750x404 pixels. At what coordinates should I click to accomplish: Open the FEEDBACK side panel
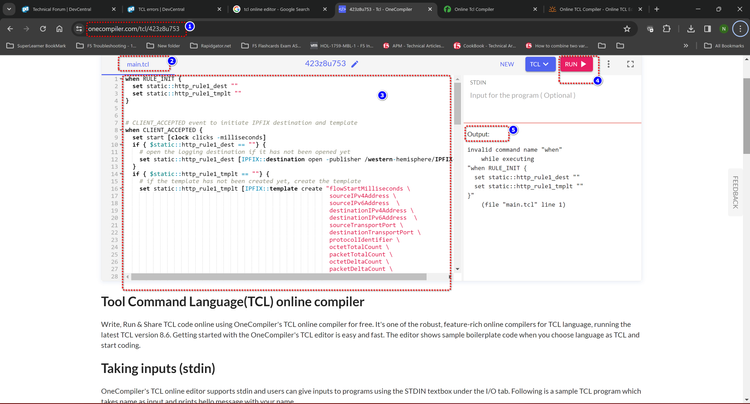(x=736, y=192)
